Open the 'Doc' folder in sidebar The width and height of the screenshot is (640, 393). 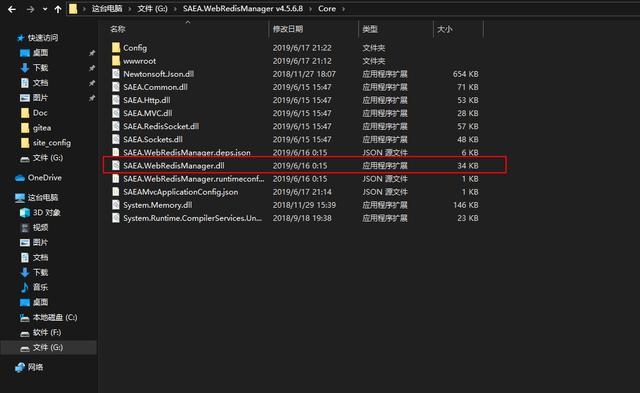[x=40, y=113]
